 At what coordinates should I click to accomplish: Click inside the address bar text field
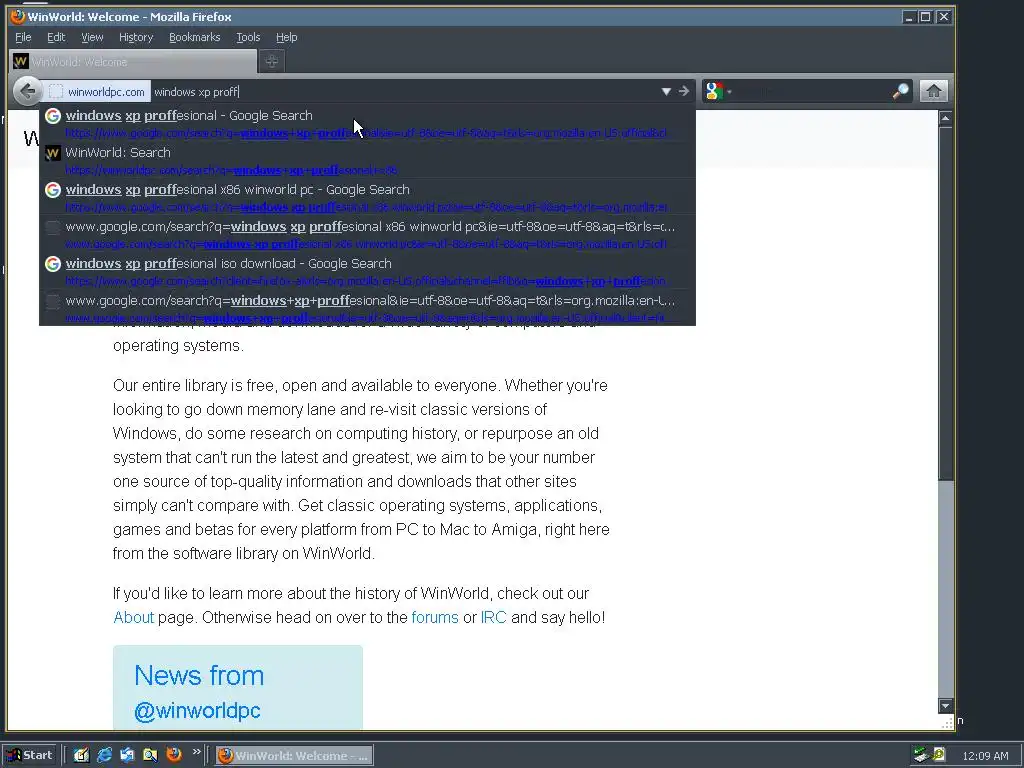click(405, 91)
